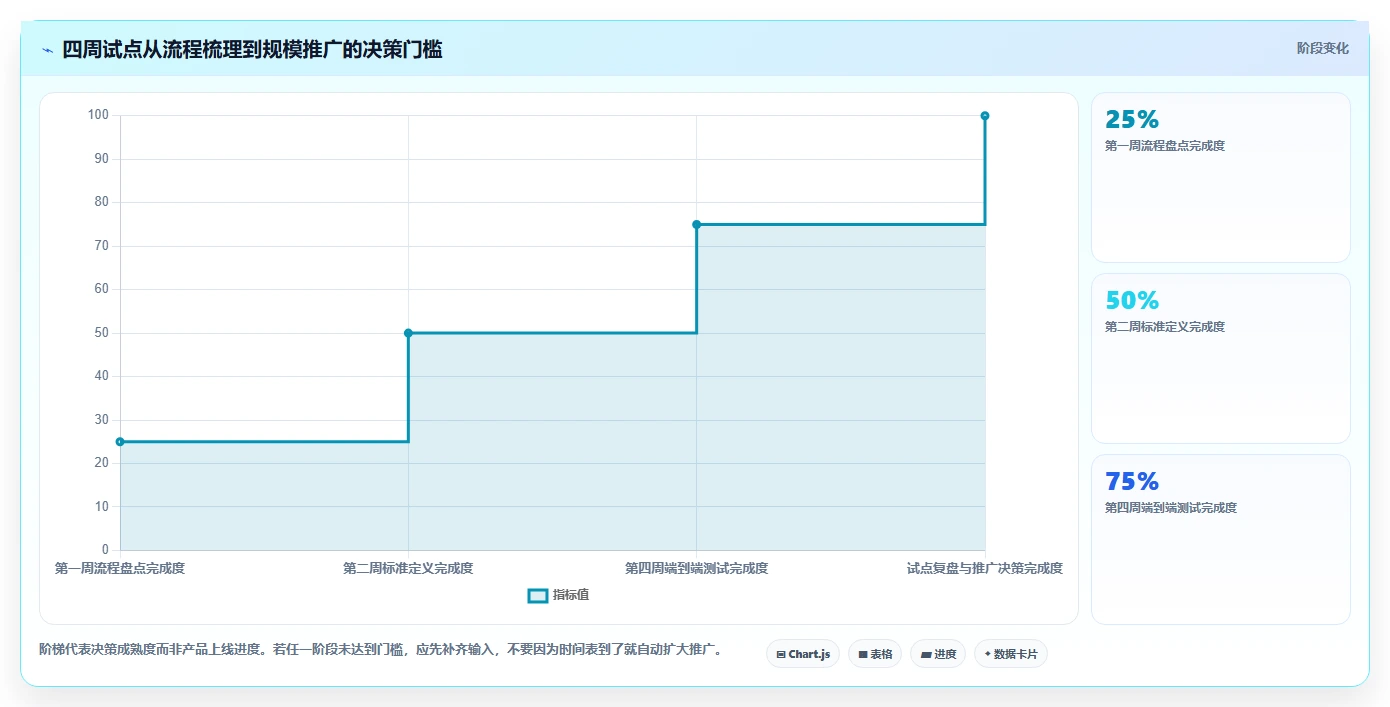Click x-axis label 第四周端到端测试完成度
1390x707 pixels.
click(x=697, y=568)
